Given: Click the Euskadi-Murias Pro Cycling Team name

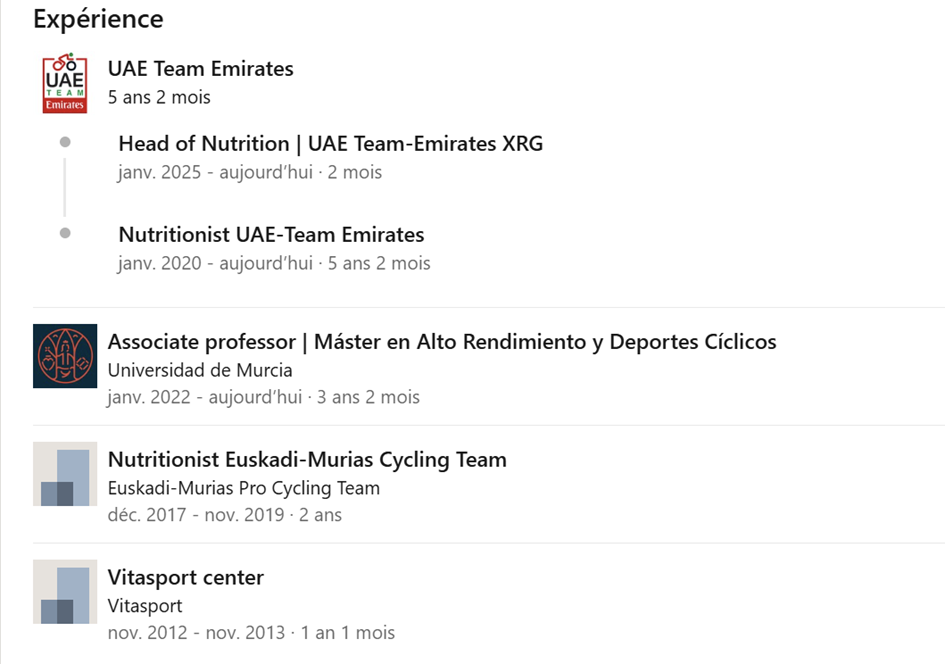Looking at the screenshot, I should pyautogui.click(x=244, y=488).
